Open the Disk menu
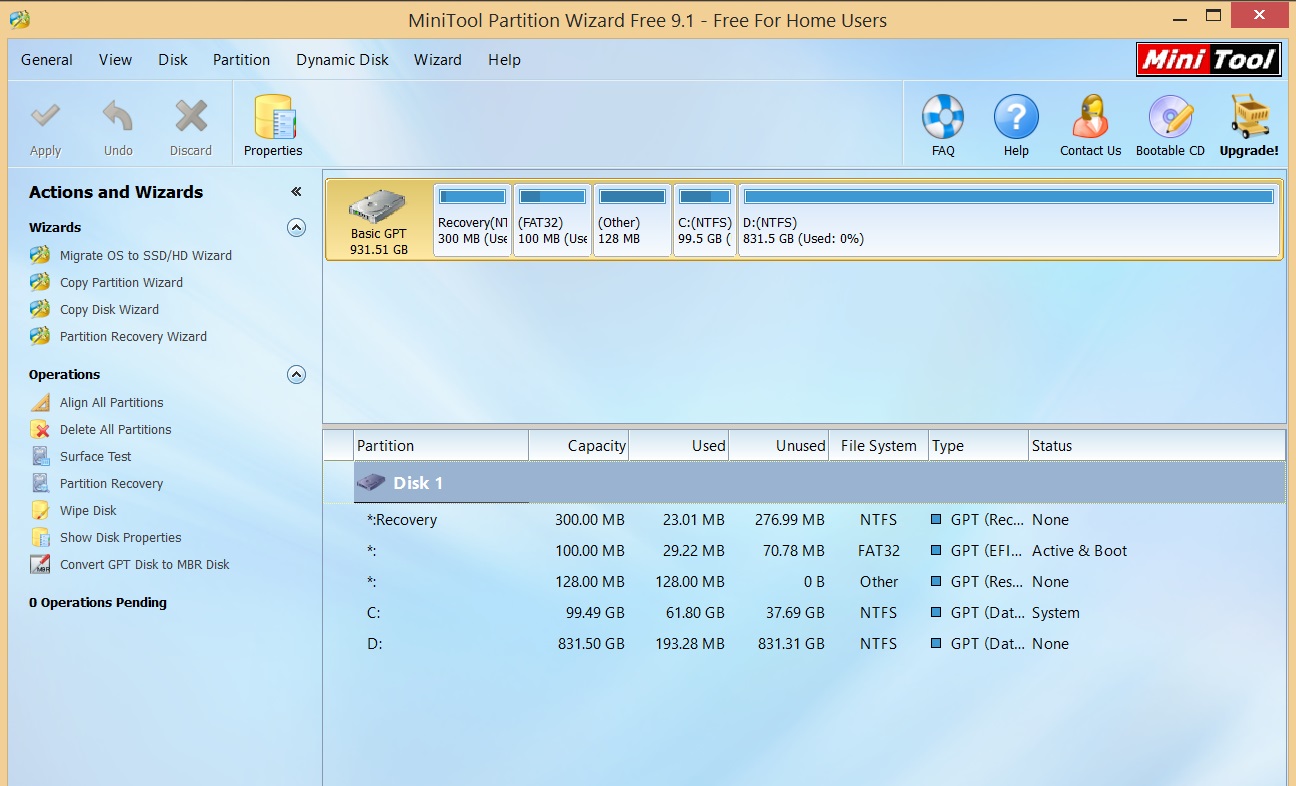The width and height of the screenshot is (1296, 786). tap(173, 60)
